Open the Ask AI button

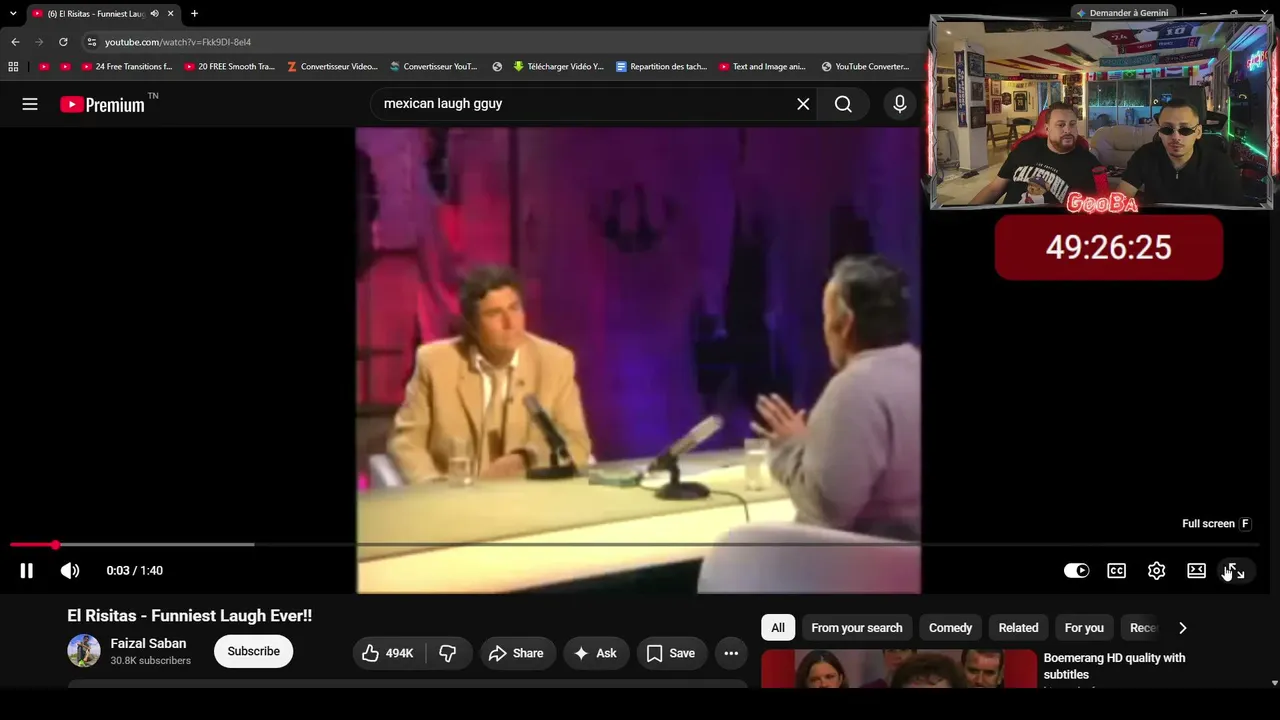tap(595, 653)
